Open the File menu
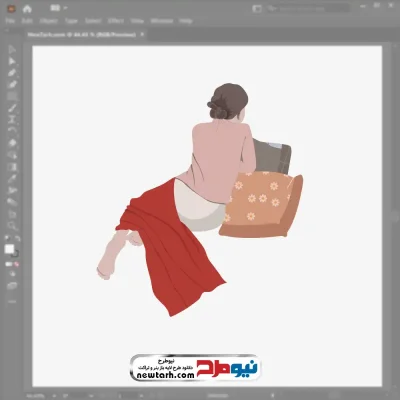400x400 pixels. (10, 21)
